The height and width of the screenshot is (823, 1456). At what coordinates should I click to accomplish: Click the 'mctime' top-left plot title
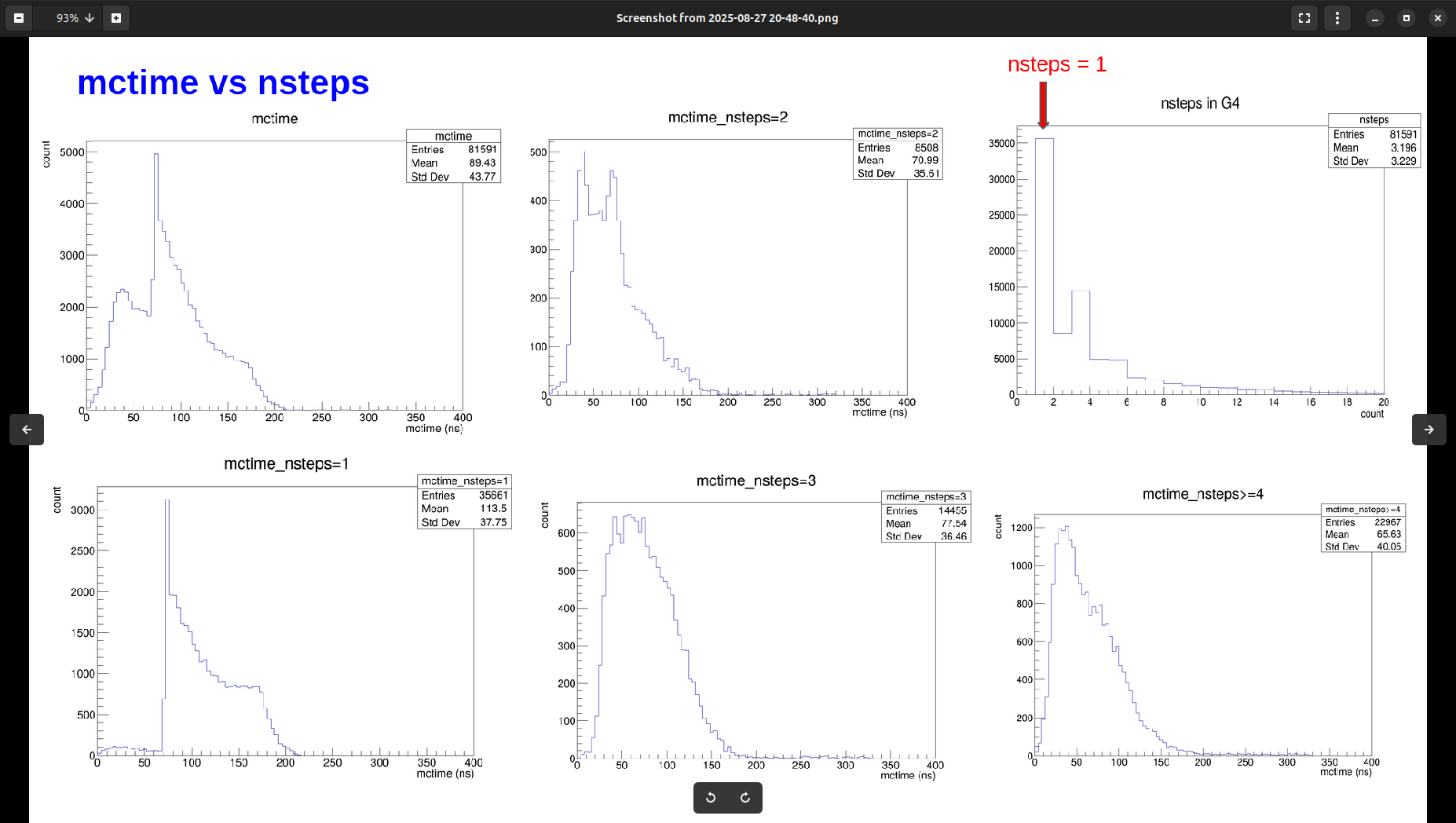click(275, 119)
